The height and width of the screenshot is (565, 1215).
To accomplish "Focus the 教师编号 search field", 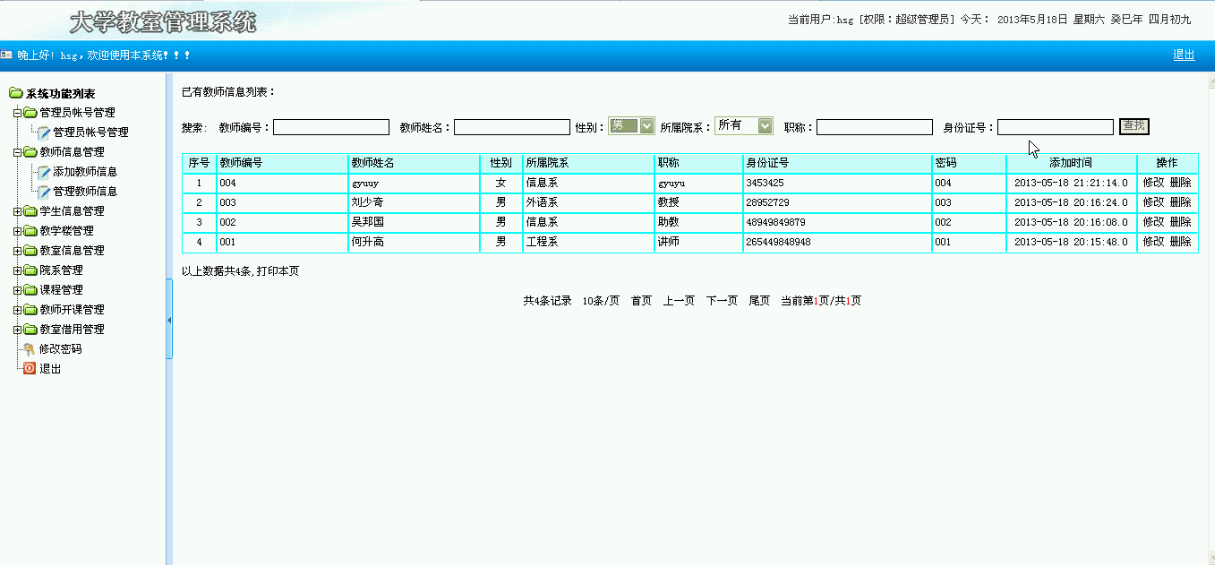I will pos(331,127).
